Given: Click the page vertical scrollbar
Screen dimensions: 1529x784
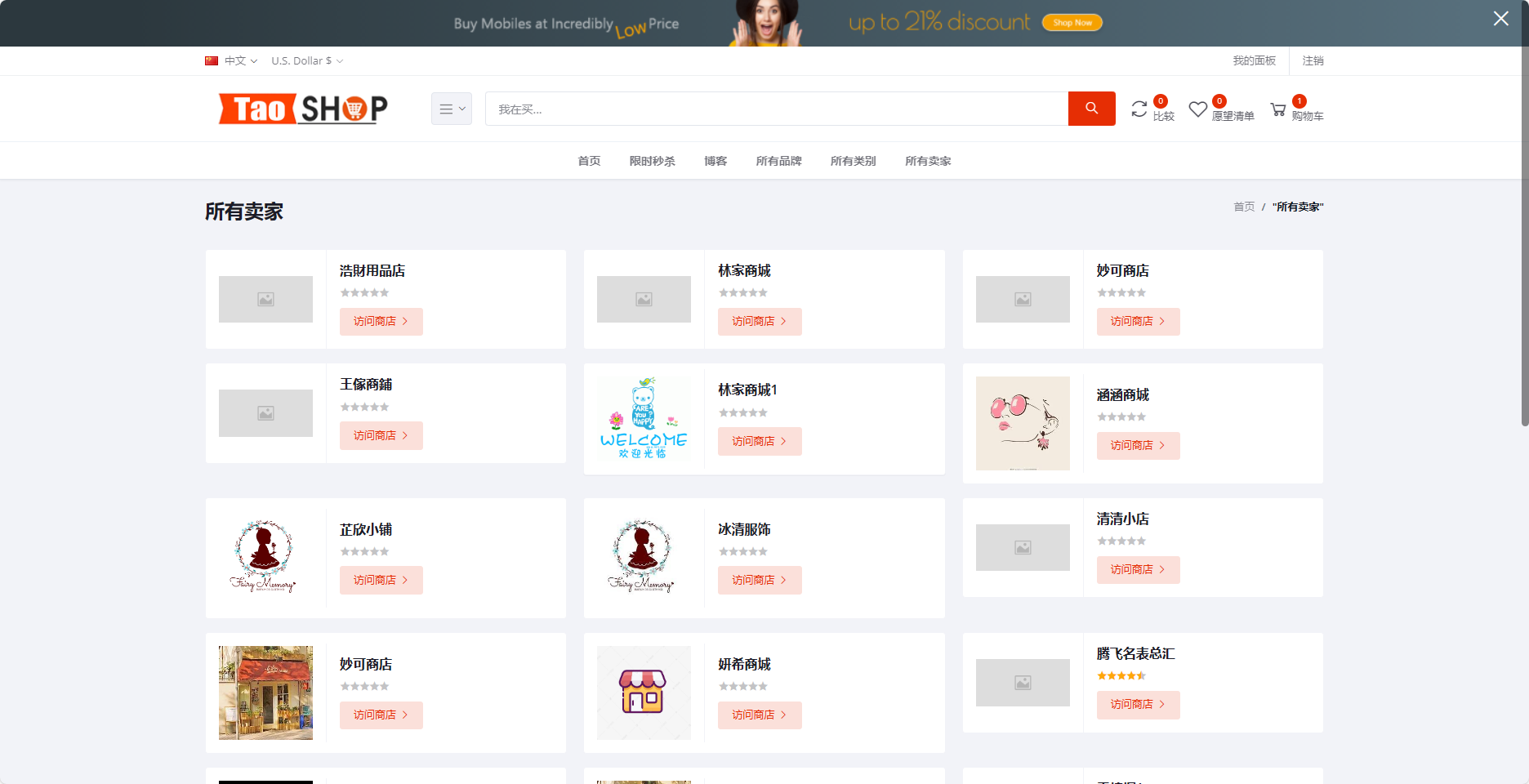Looking at the screenshot, I should click(x=1524, y=212).
